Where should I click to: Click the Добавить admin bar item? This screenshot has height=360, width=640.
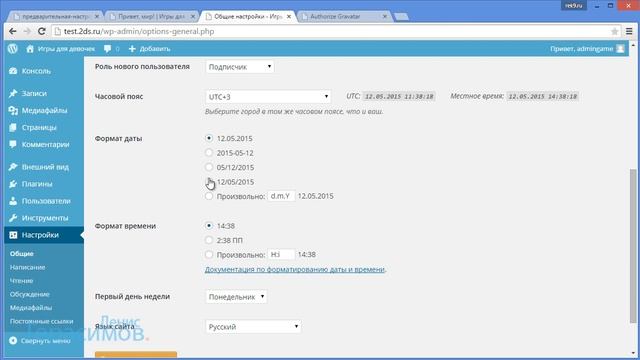155,49
